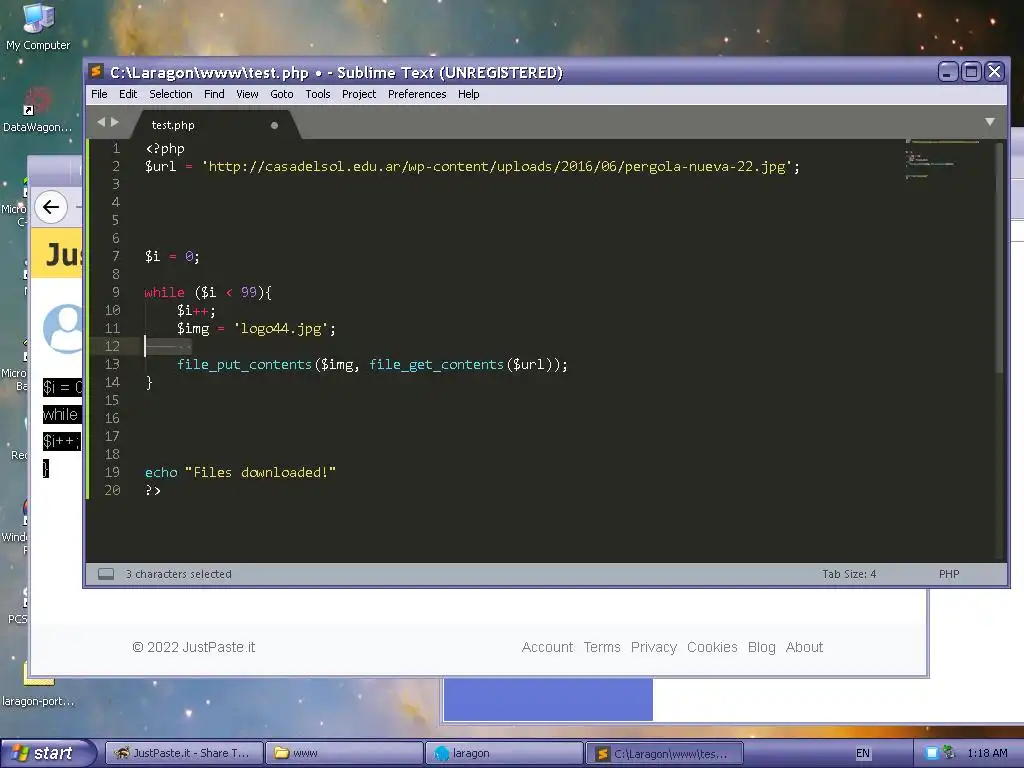Click the unsaved dot on test.php tab
Screen dimensions: 1024x768
pyautogui.click(x=274, y=125)
